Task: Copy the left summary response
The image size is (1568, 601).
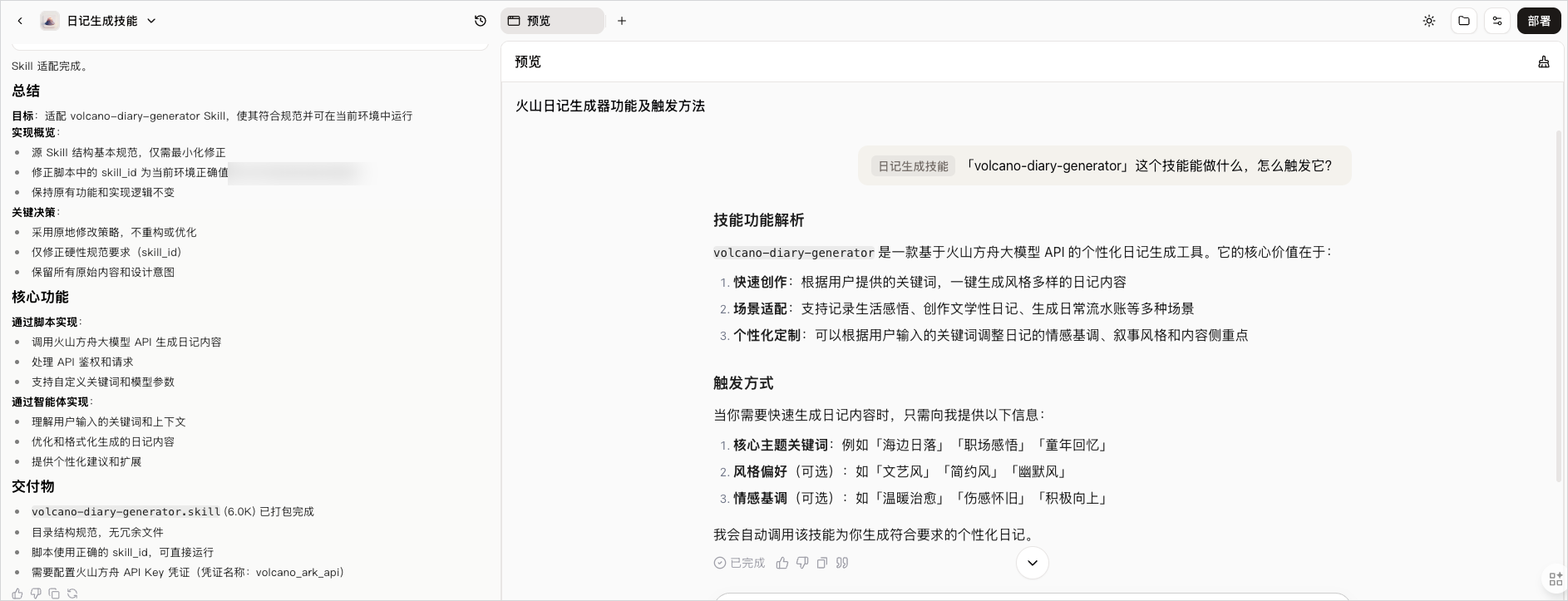Action: 54,594
